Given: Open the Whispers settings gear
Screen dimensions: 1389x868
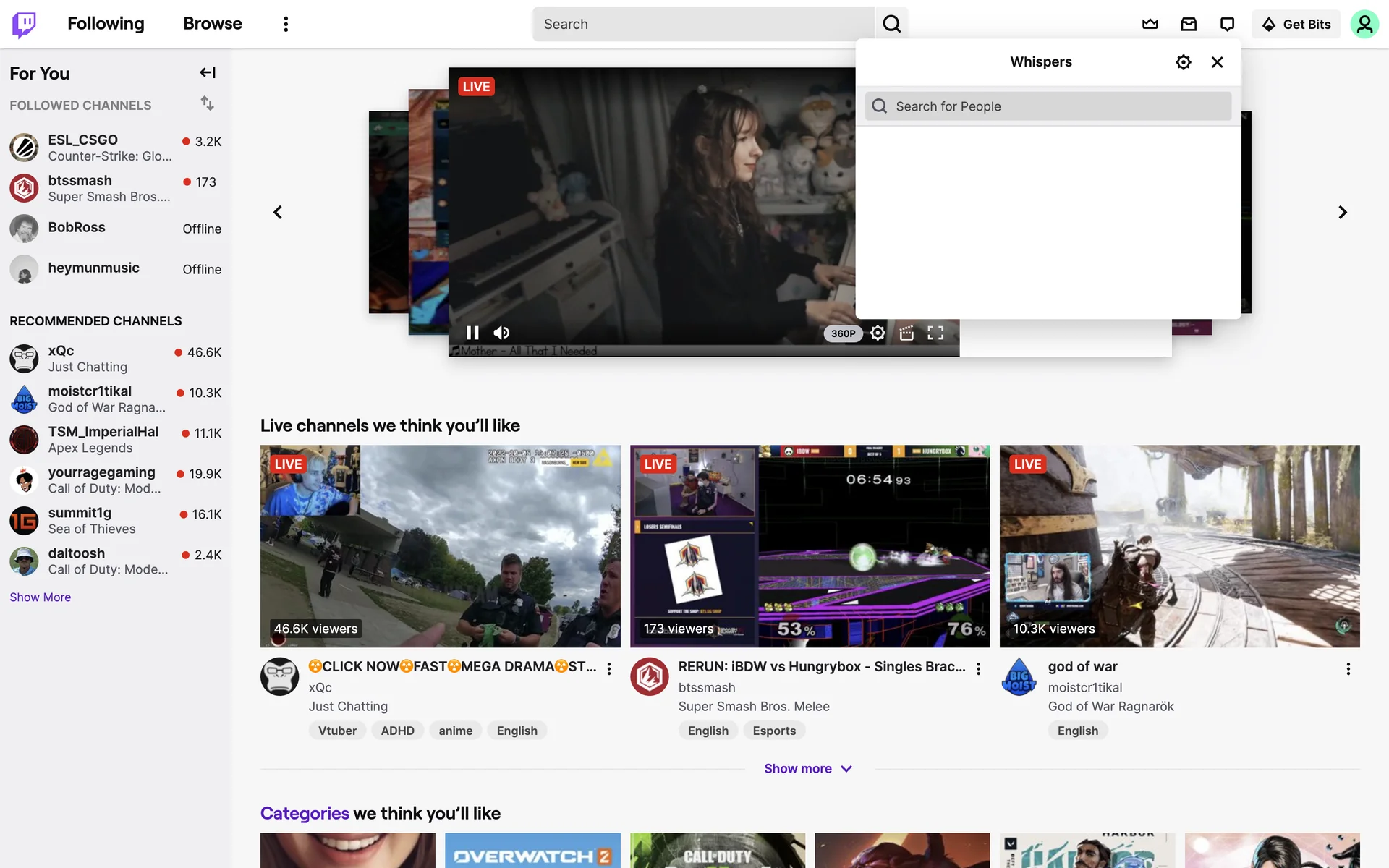Looking at the screenshot, I should click(x=1183, y=62).
